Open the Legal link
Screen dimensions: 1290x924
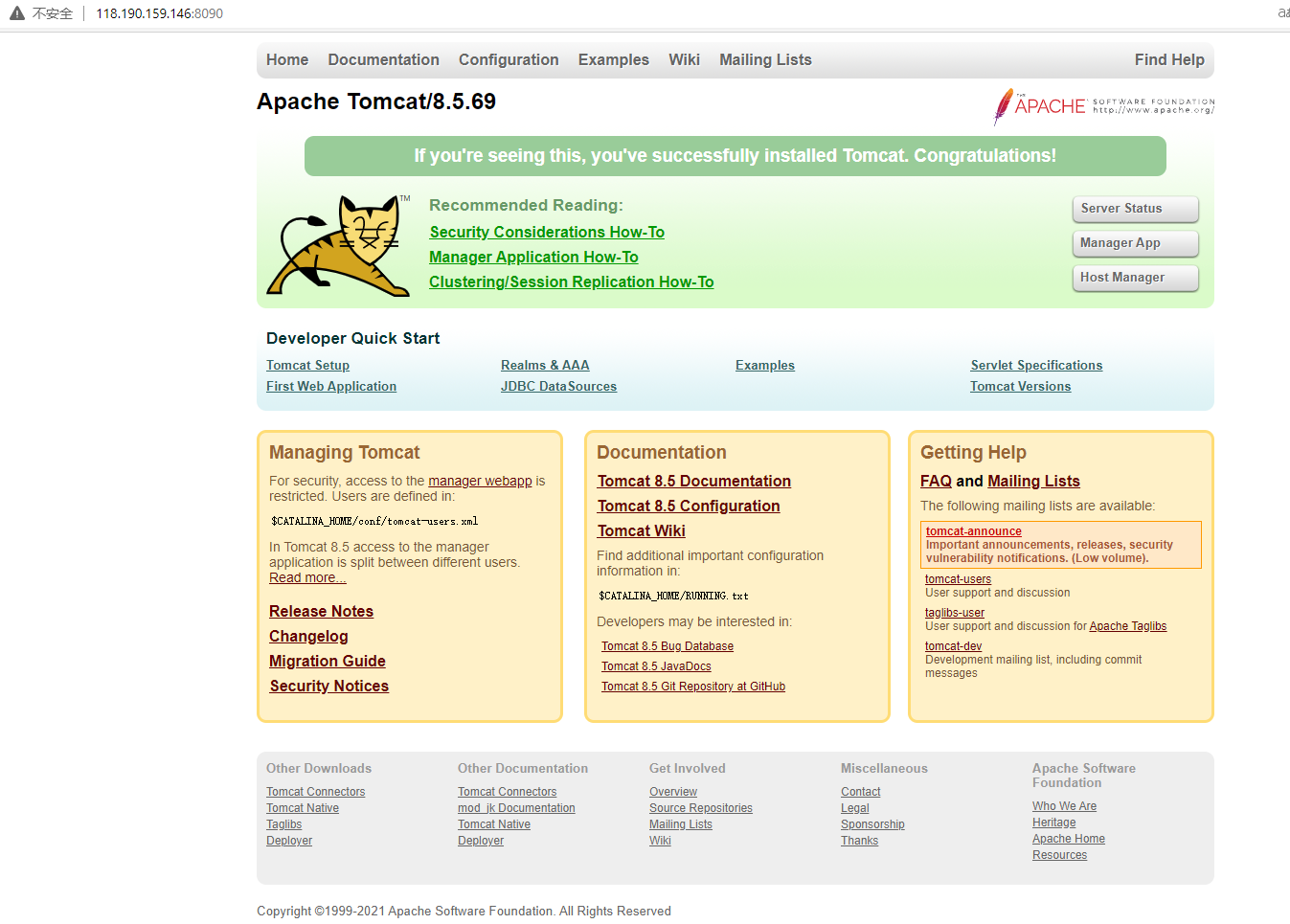pyautogui.click(x=855, y=808)
